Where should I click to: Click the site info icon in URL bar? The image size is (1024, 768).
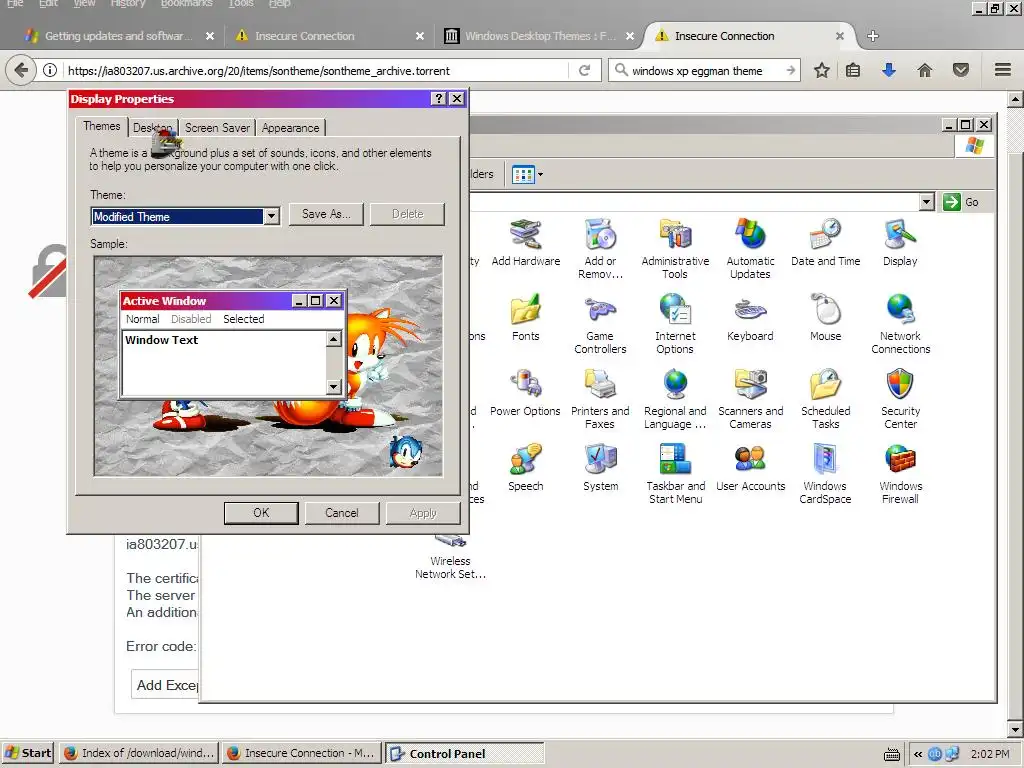pos(50,71)
